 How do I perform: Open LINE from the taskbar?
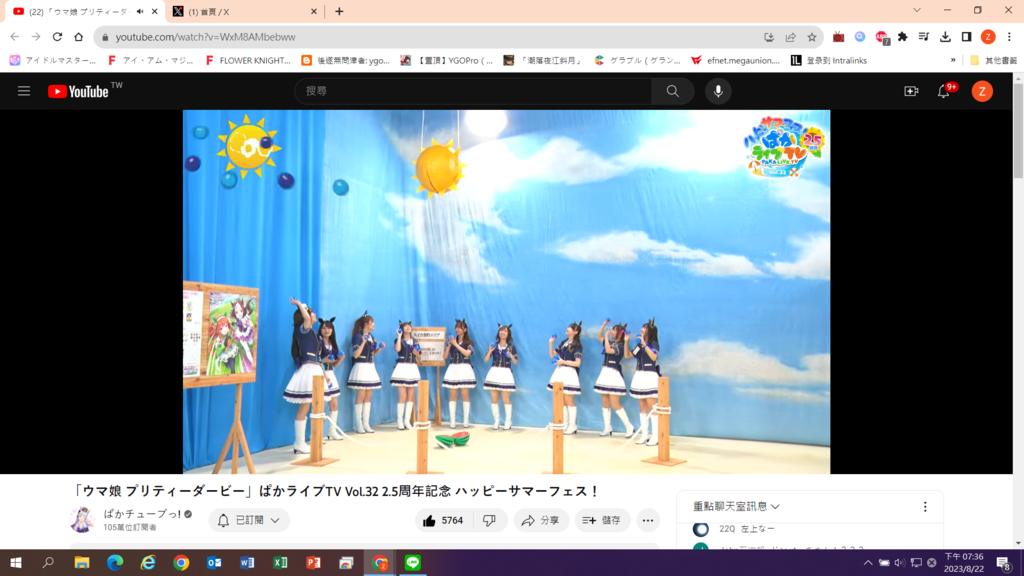413,562
